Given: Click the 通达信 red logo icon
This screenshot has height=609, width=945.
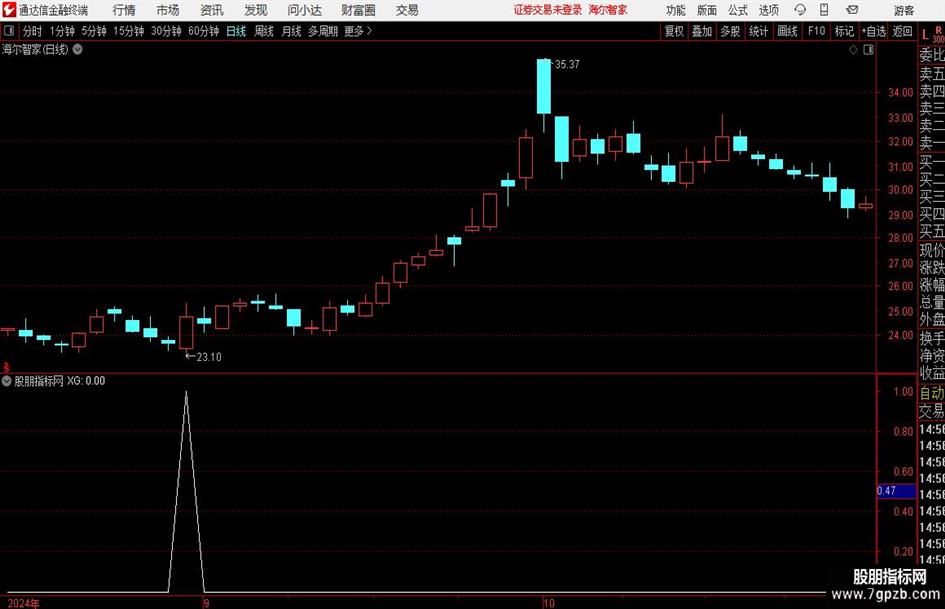Looking at the screenshot, I should [9, 10].
